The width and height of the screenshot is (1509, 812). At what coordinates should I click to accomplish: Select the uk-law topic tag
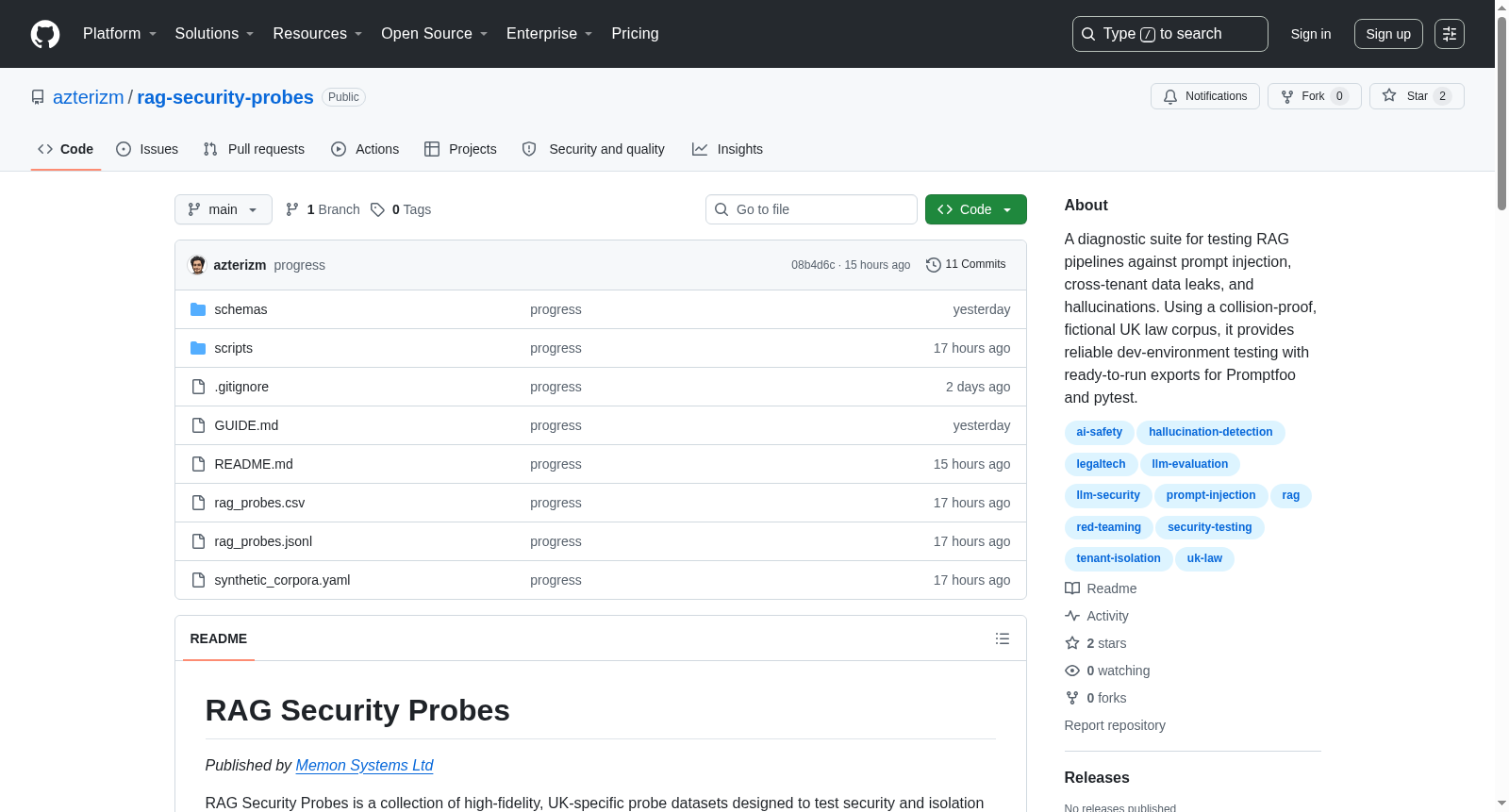point(1204,558)
